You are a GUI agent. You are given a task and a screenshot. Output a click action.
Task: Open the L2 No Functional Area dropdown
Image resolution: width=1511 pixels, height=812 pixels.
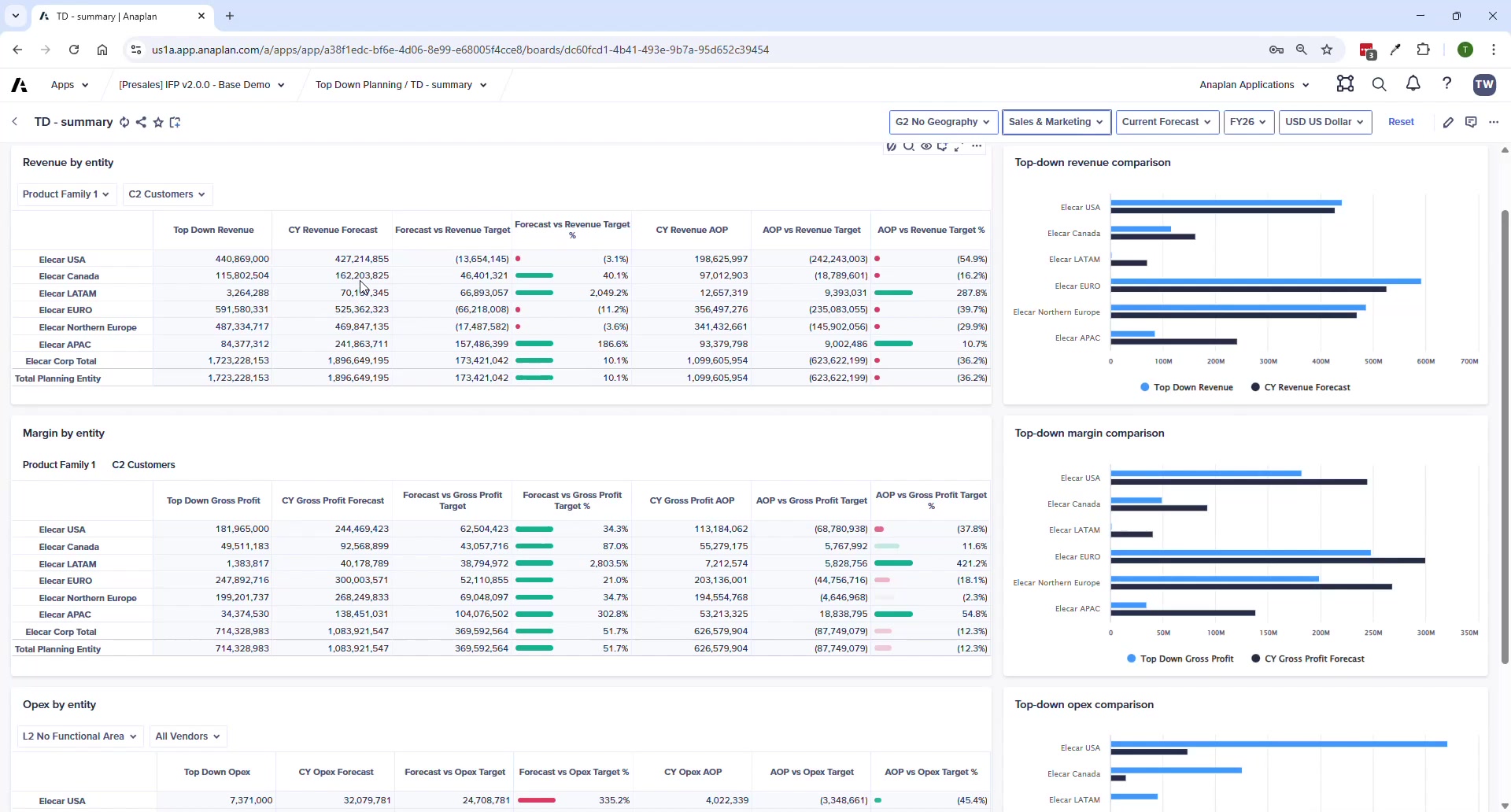click(79, 736)
